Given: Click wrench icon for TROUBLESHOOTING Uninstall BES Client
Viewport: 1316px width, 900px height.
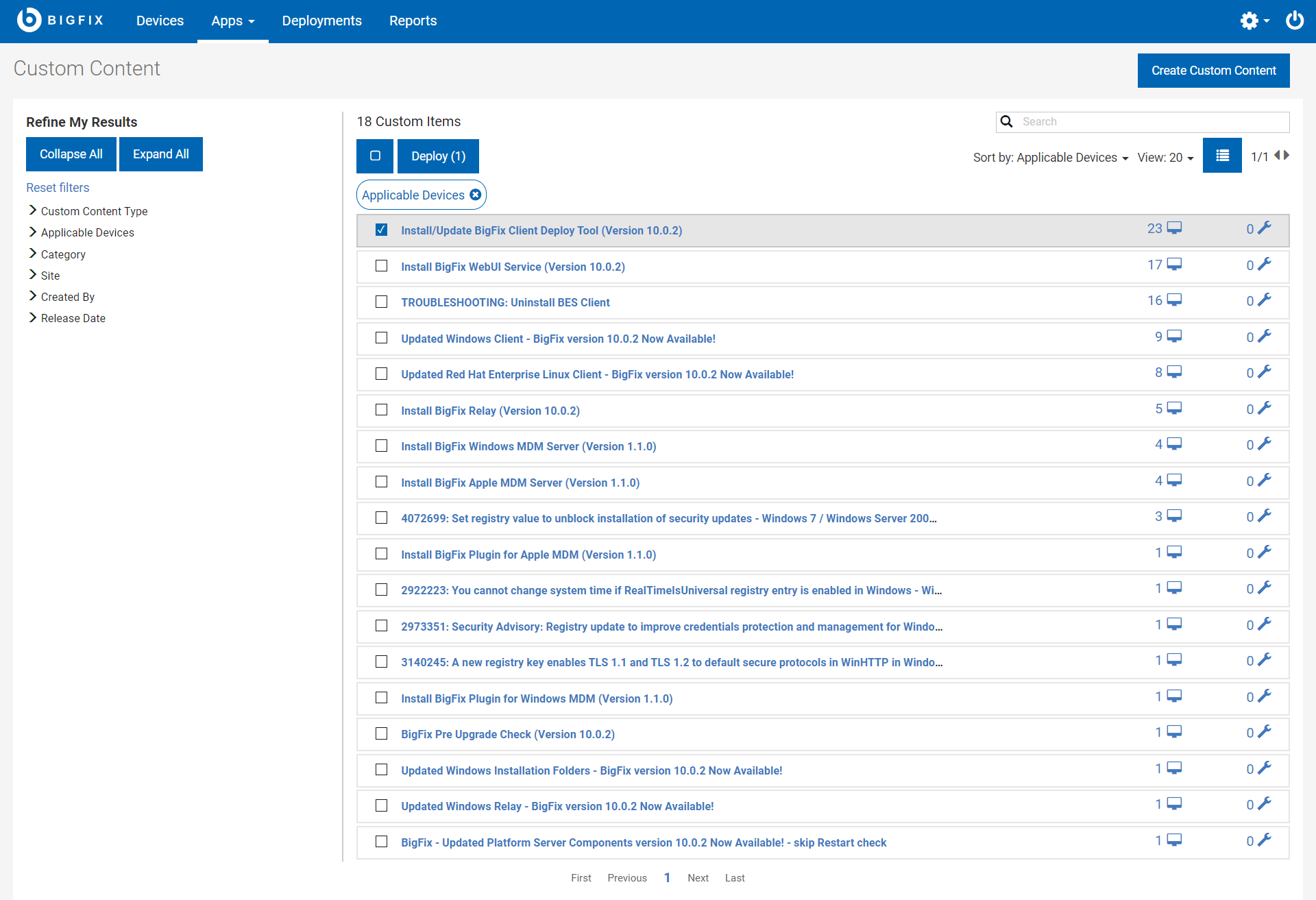Looking at the screenshot, I should (1265, 300).
